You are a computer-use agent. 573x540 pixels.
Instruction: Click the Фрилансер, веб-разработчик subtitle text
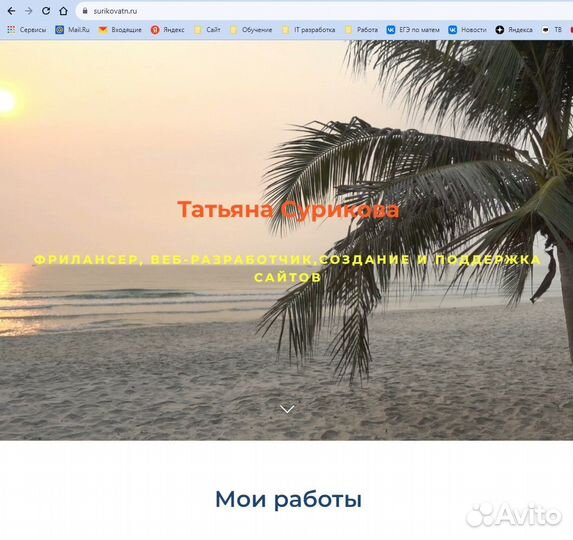[x=288, y=269]
